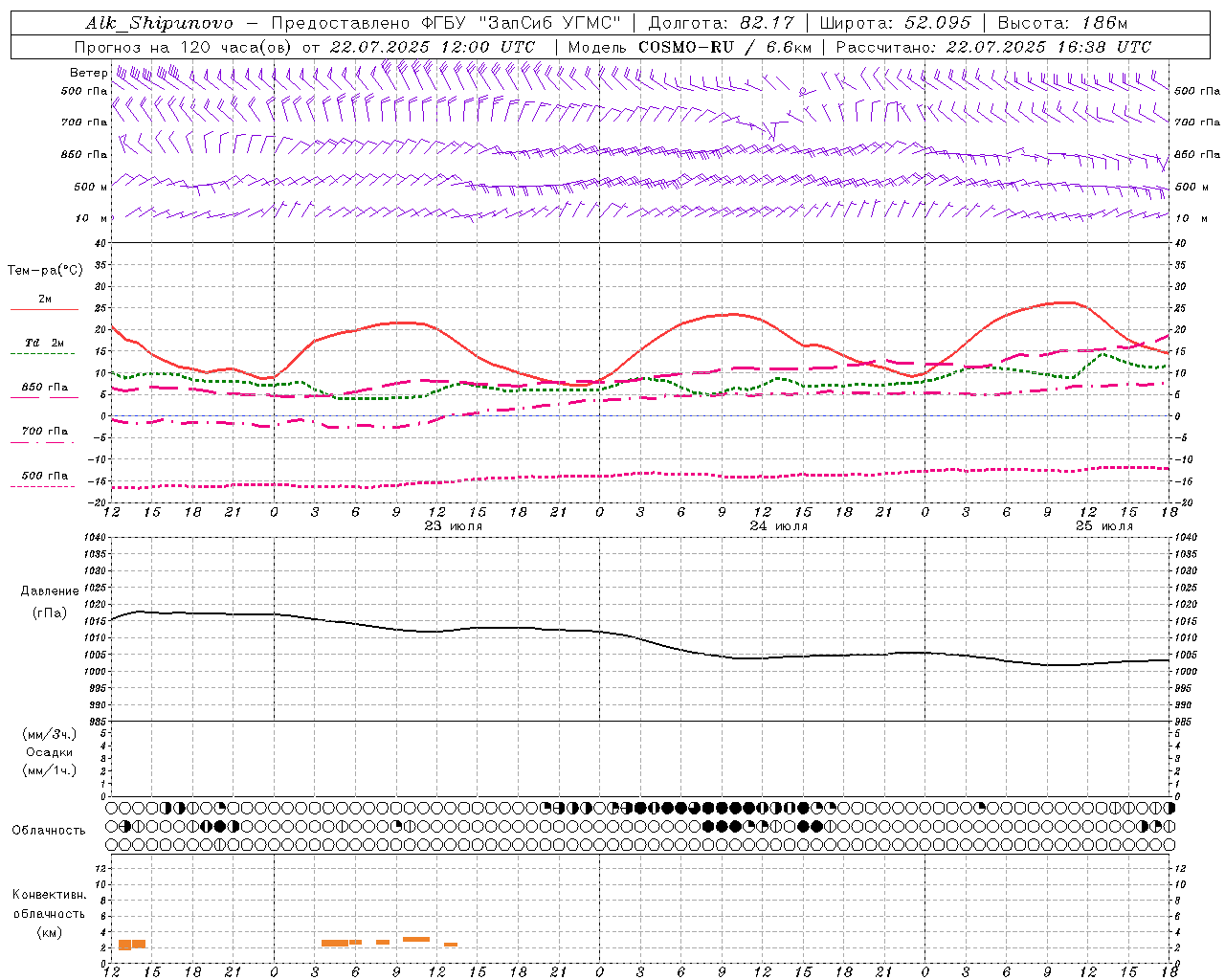Screen dimensions: 1225x980
Task: Click the Td 2м legend entry
Action: pos(45,343)
